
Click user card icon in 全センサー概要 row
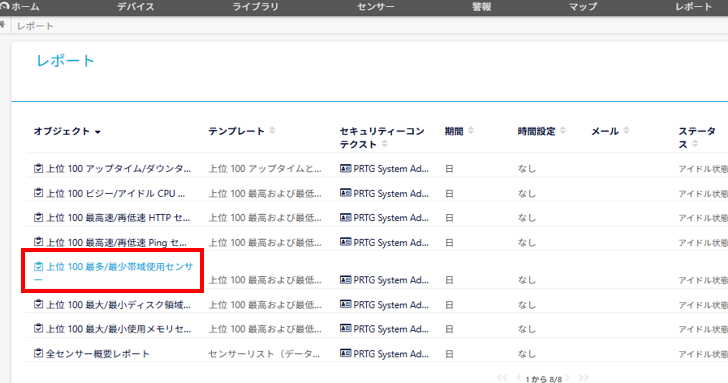tap(345, 353)
